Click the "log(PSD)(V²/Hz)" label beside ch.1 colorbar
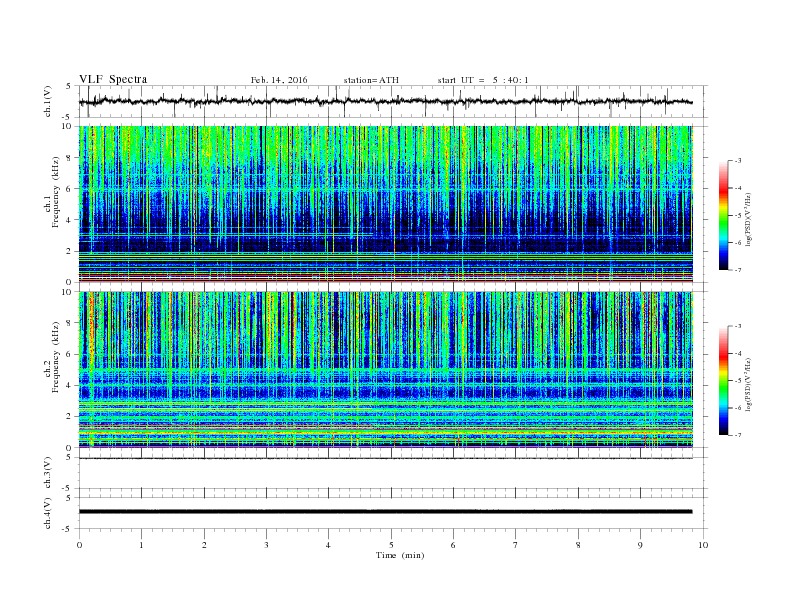 click(749, 219)
